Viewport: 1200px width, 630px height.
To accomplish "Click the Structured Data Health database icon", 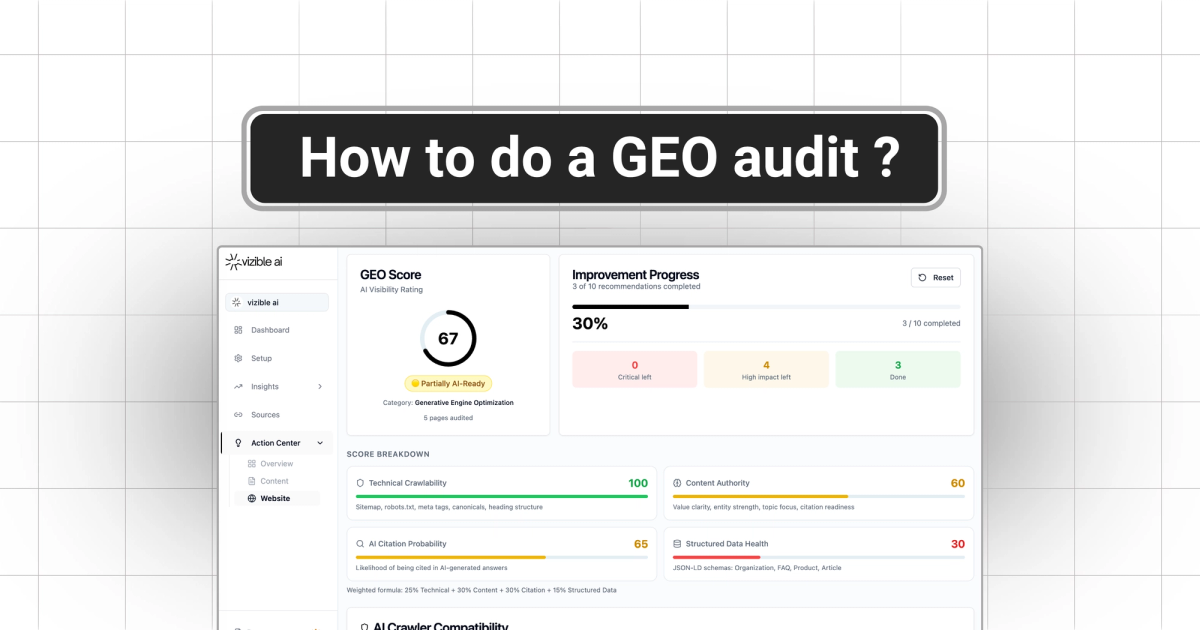I will point(678,544).
